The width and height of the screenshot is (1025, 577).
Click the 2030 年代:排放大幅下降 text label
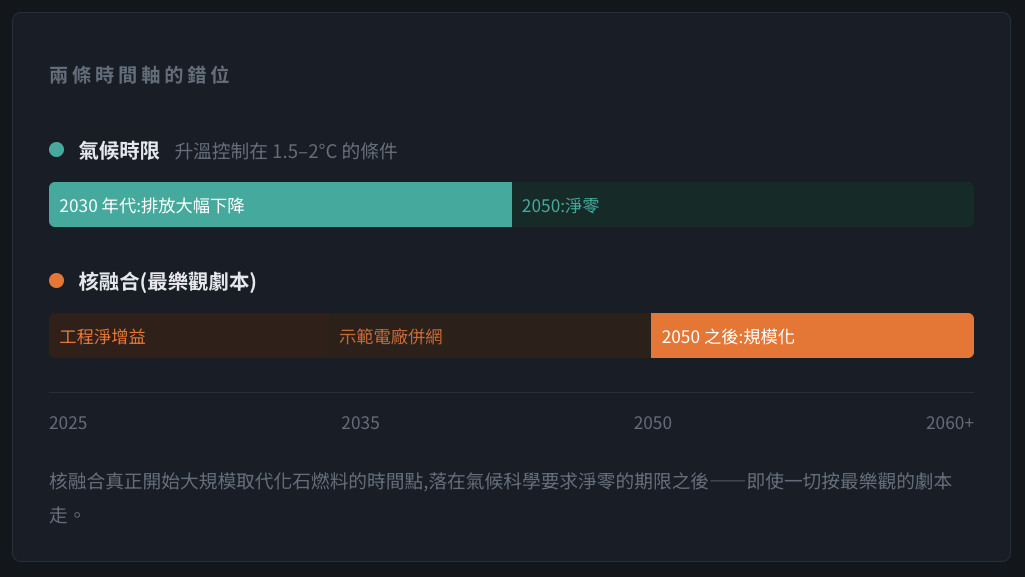click(x=152, y=206)
